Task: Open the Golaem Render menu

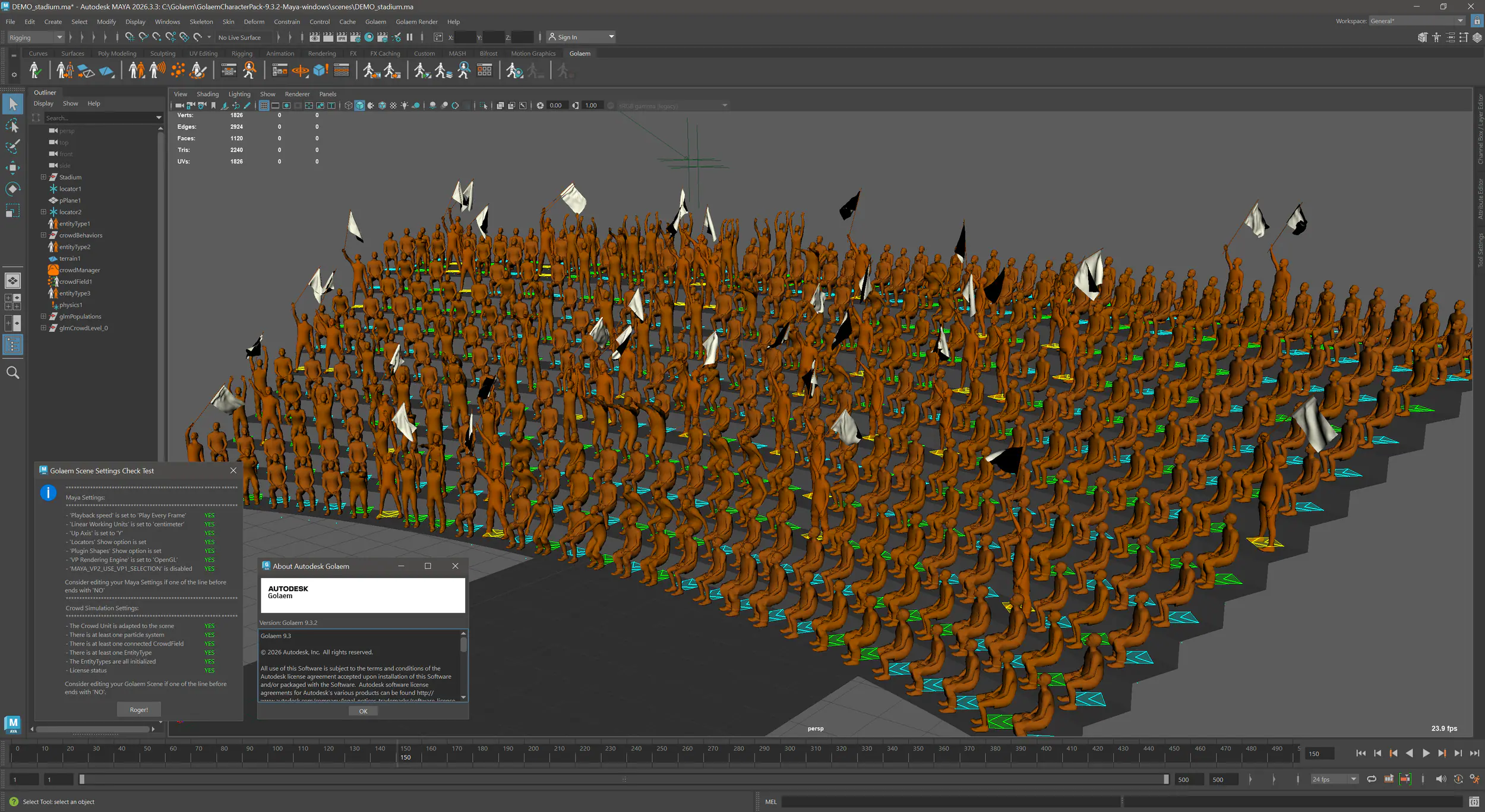Action: [416, 21]
